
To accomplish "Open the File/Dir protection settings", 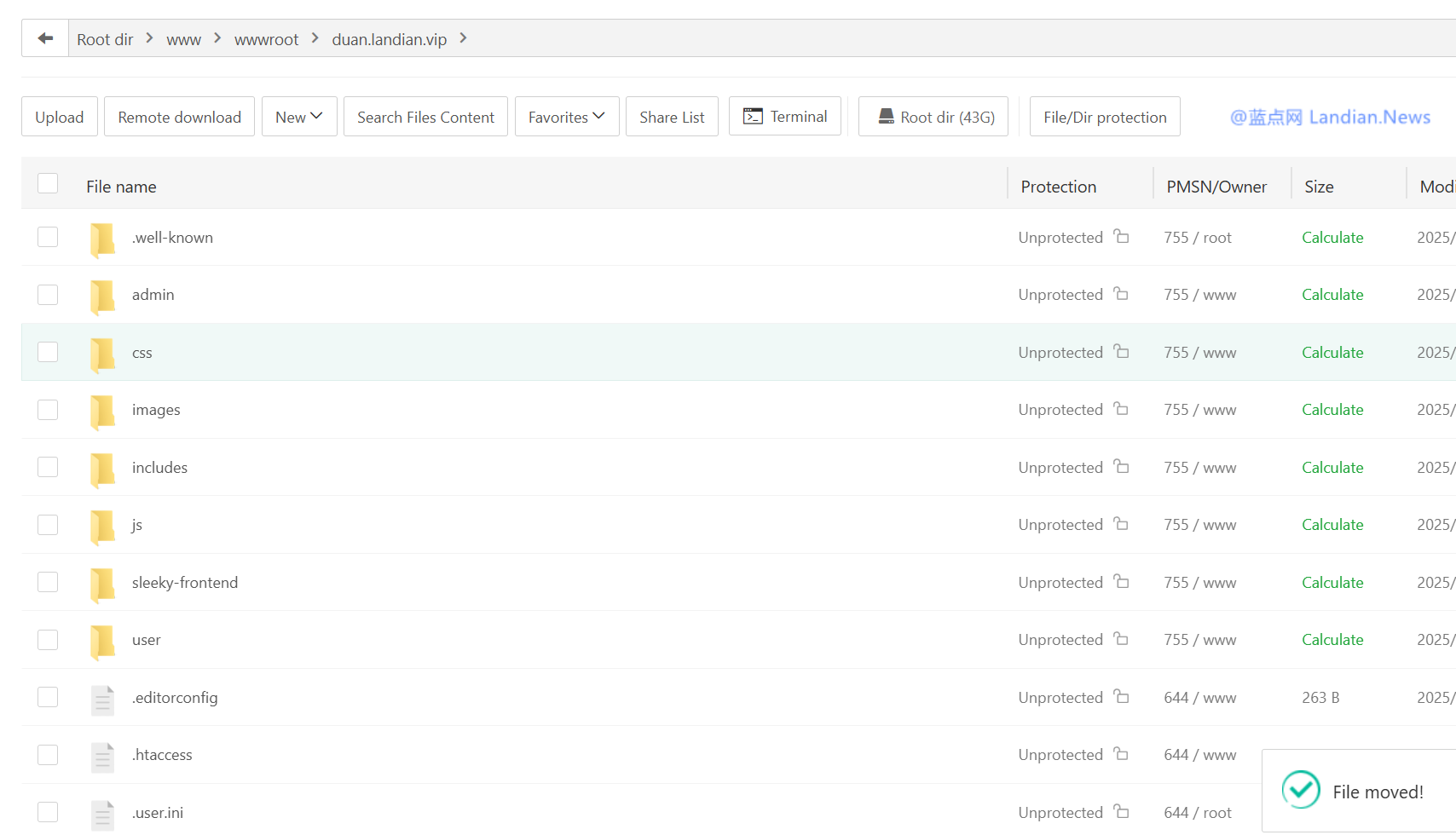I will [x=1105, y=117].
